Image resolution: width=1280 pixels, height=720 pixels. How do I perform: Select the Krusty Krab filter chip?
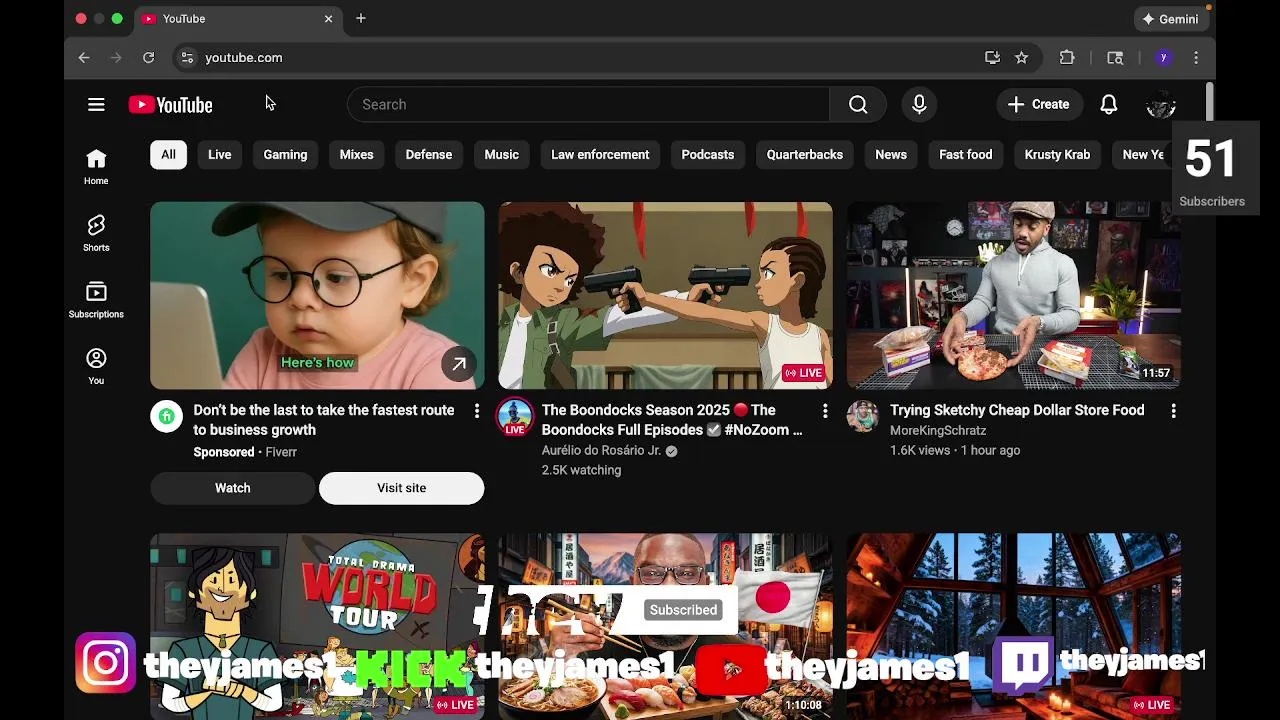click(x=1057, y=154)
